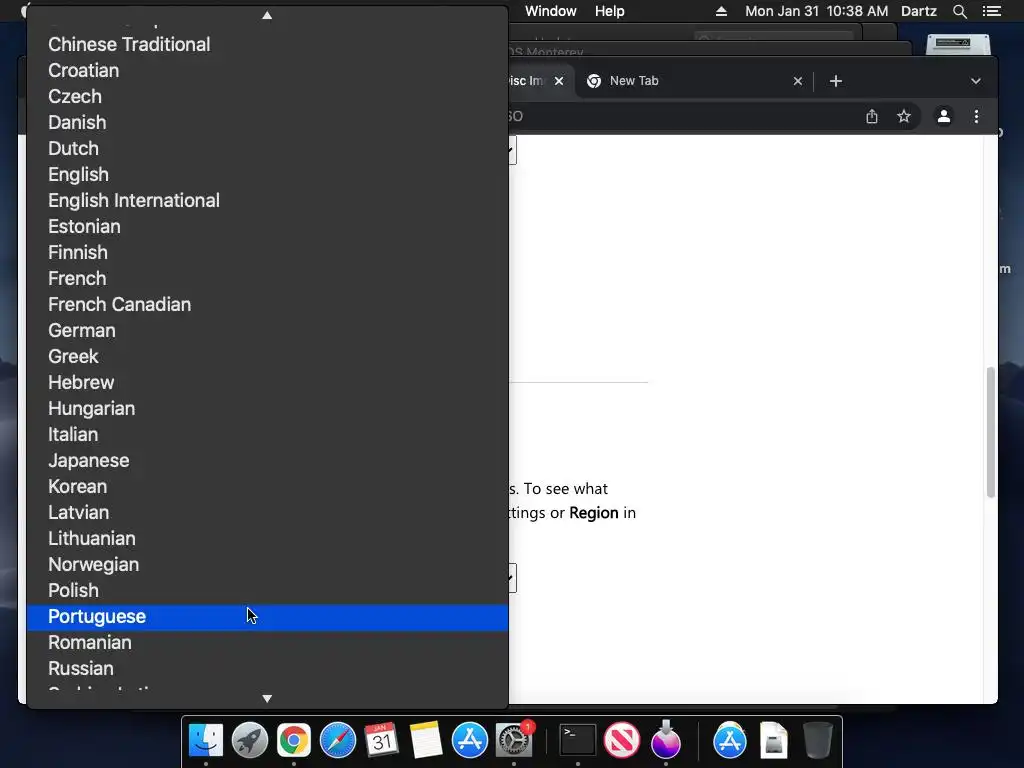The height and width of the screenshot is (768, 1024).
Task: Select Croatian from the language list
Action: (x=267, y=71)
